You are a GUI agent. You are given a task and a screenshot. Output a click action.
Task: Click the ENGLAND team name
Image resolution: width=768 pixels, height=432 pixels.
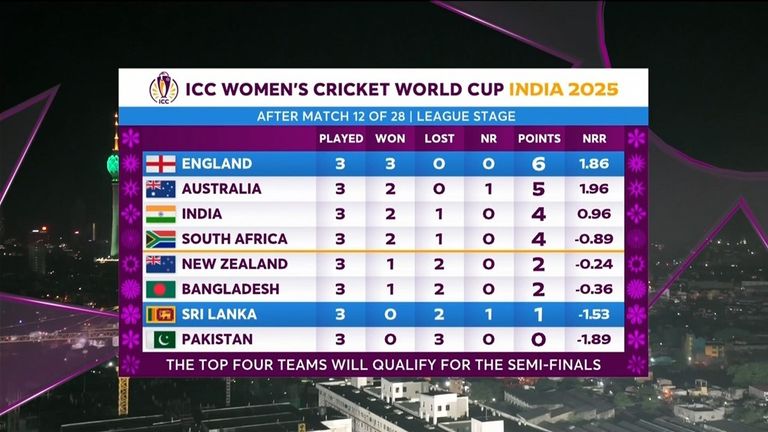point(217,163)
